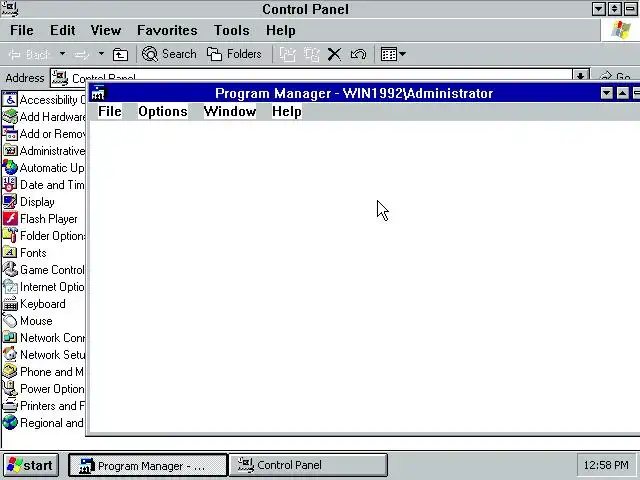The width and height of the screenshot is (640, 480).
Task: Open Program Manager File menu
Action: [x=109, y=111]
